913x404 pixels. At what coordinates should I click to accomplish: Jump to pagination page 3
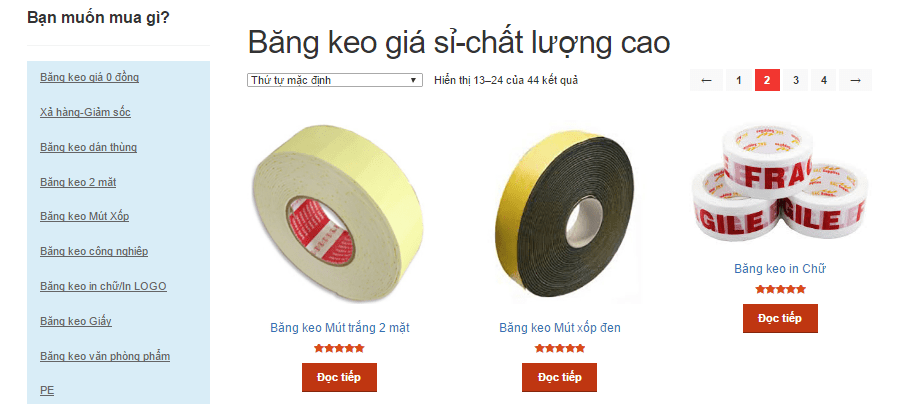795,80
